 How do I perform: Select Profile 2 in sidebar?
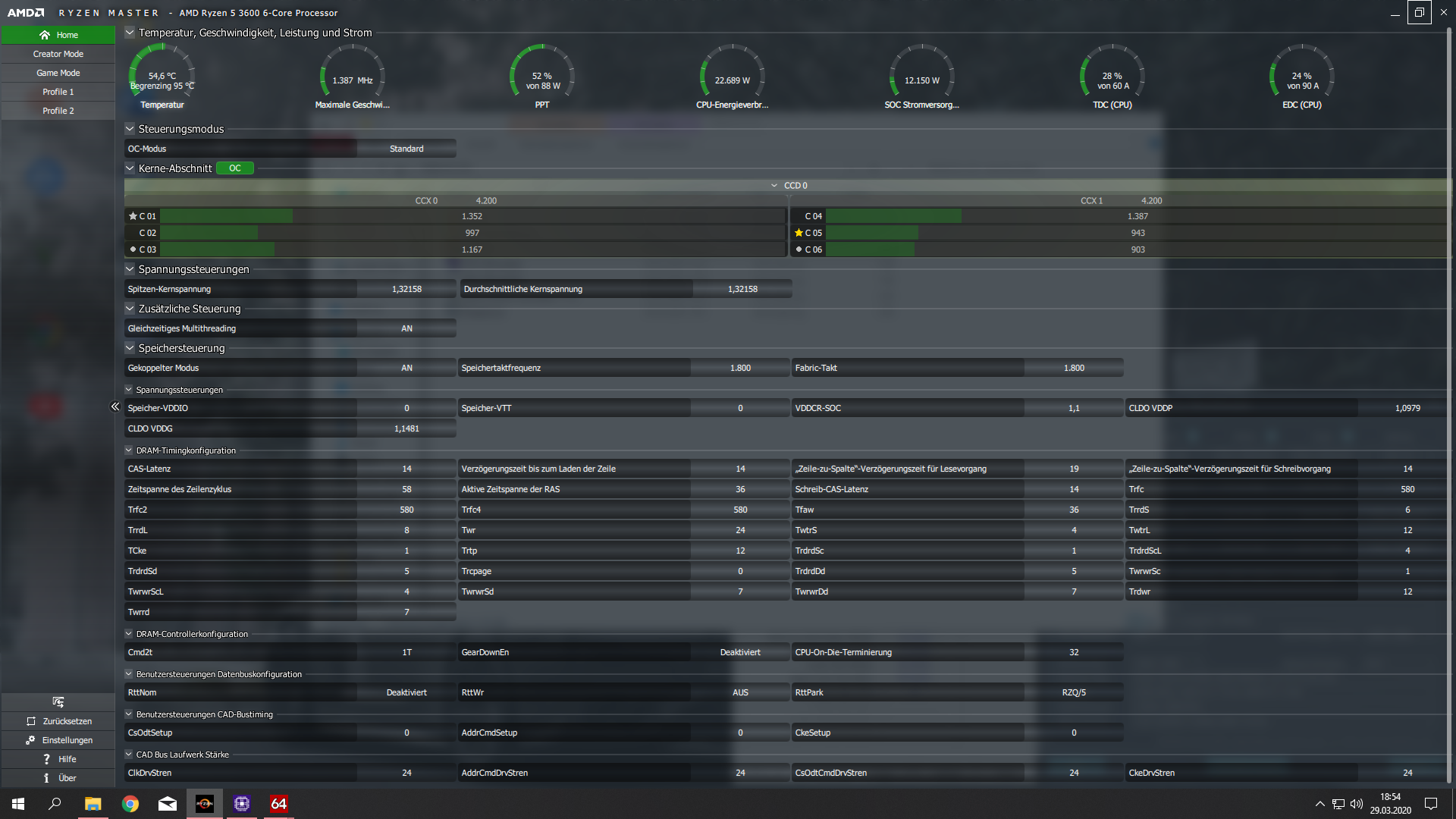pyautogui.click(x=58, y=111)
